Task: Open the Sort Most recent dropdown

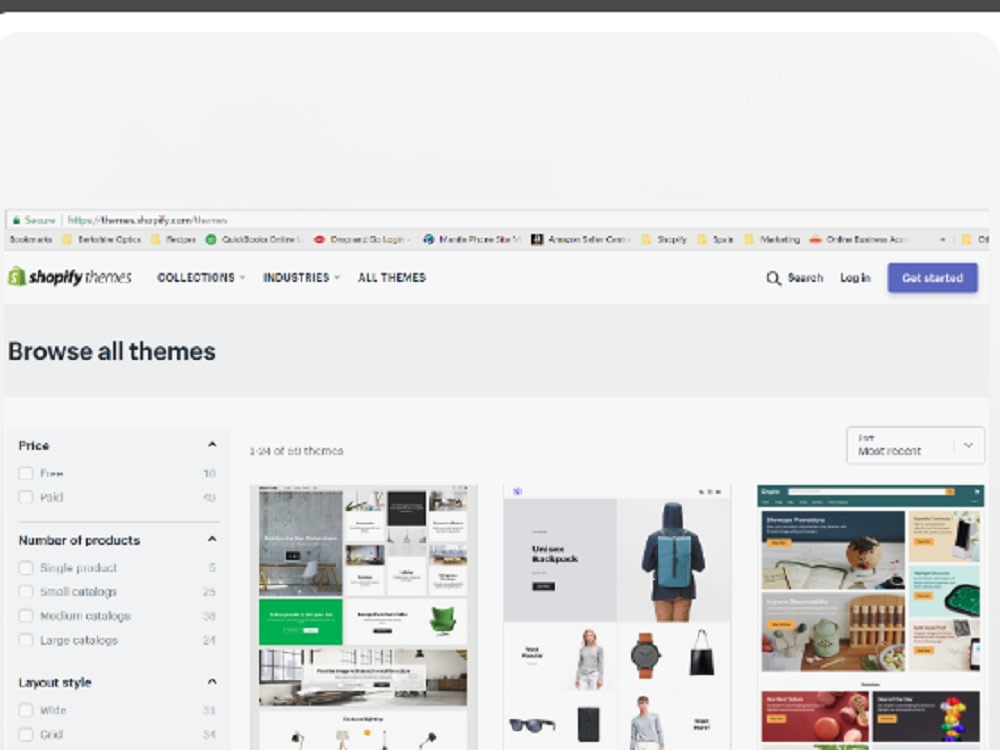Action: (915, 445)
